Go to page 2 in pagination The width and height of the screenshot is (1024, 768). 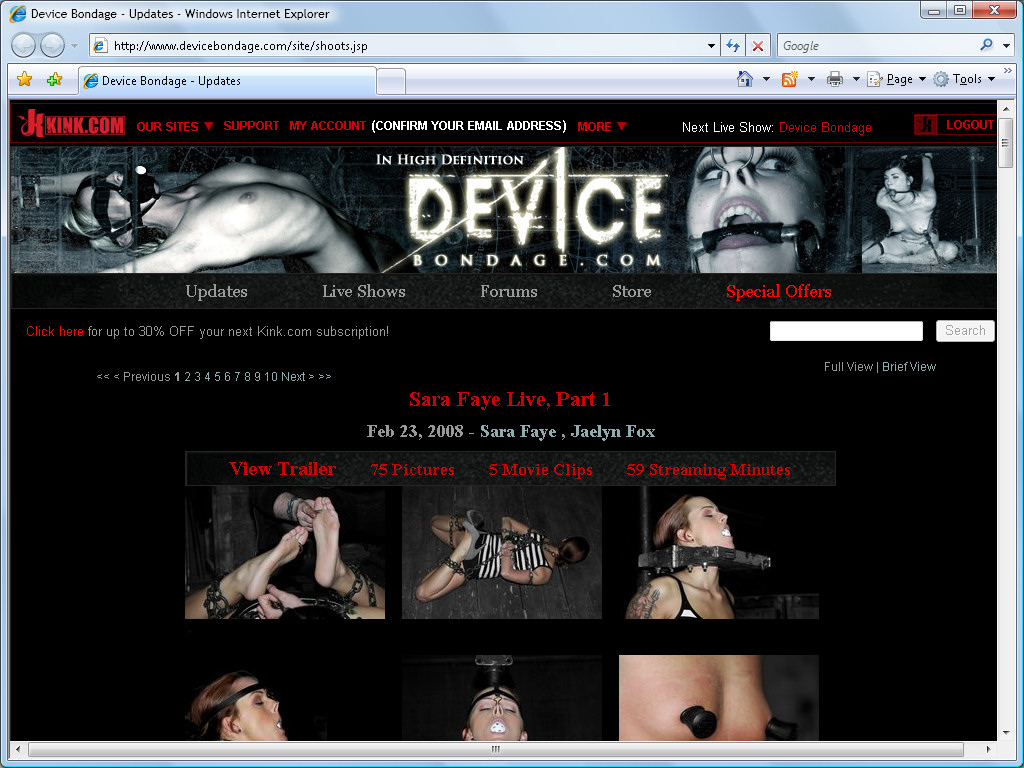click(x=187, y=377)
